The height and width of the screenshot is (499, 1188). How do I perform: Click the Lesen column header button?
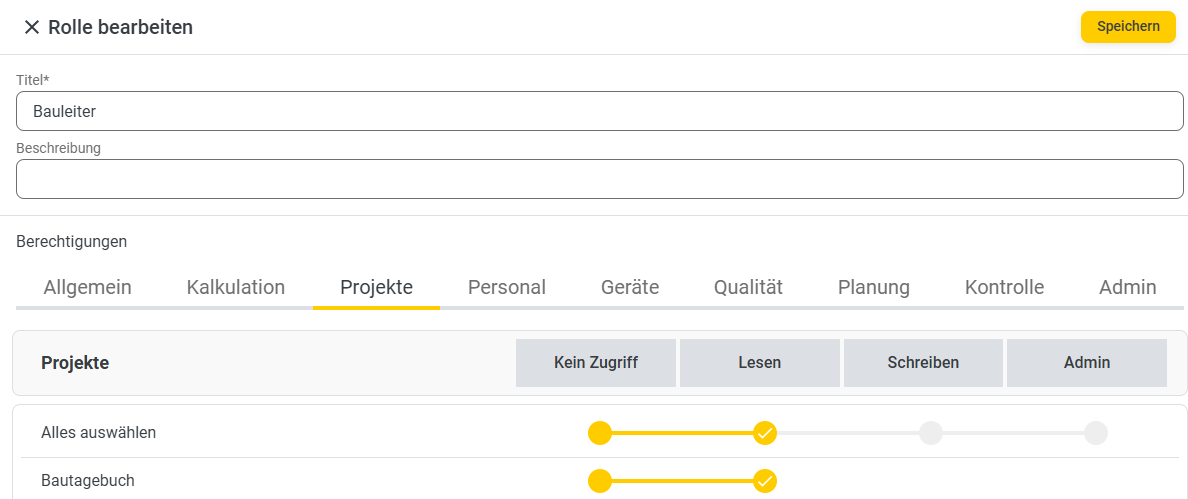click(760, 363)
